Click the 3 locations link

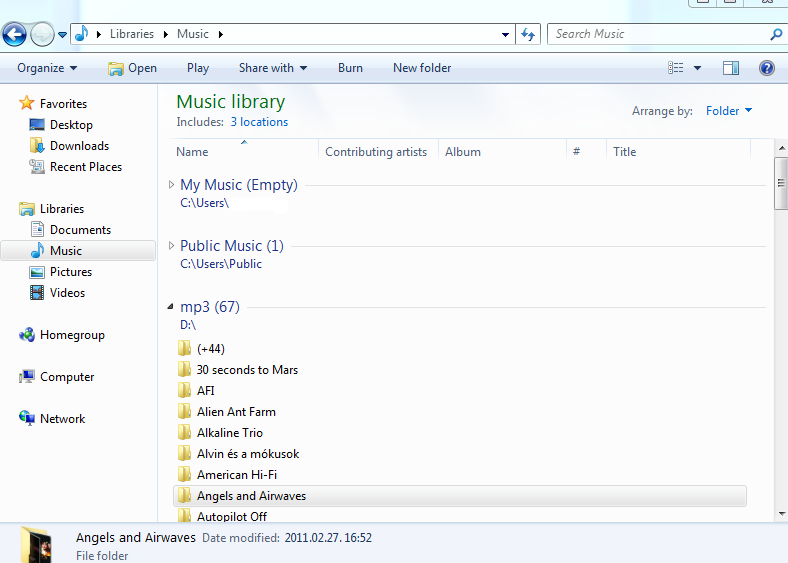(x=259, y=122)
